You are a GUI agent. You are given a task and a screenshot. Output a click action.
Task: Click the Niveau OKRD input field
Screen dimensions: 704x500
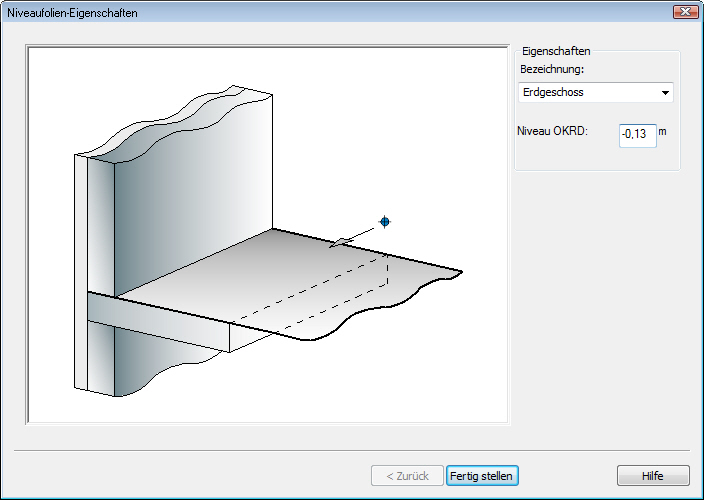click(638, 136)
